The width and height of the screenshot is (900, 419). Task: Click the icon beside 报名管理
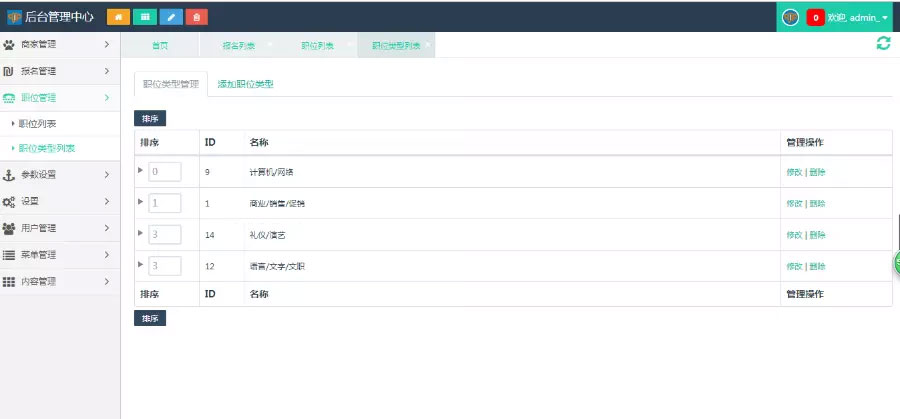point(9,72)
